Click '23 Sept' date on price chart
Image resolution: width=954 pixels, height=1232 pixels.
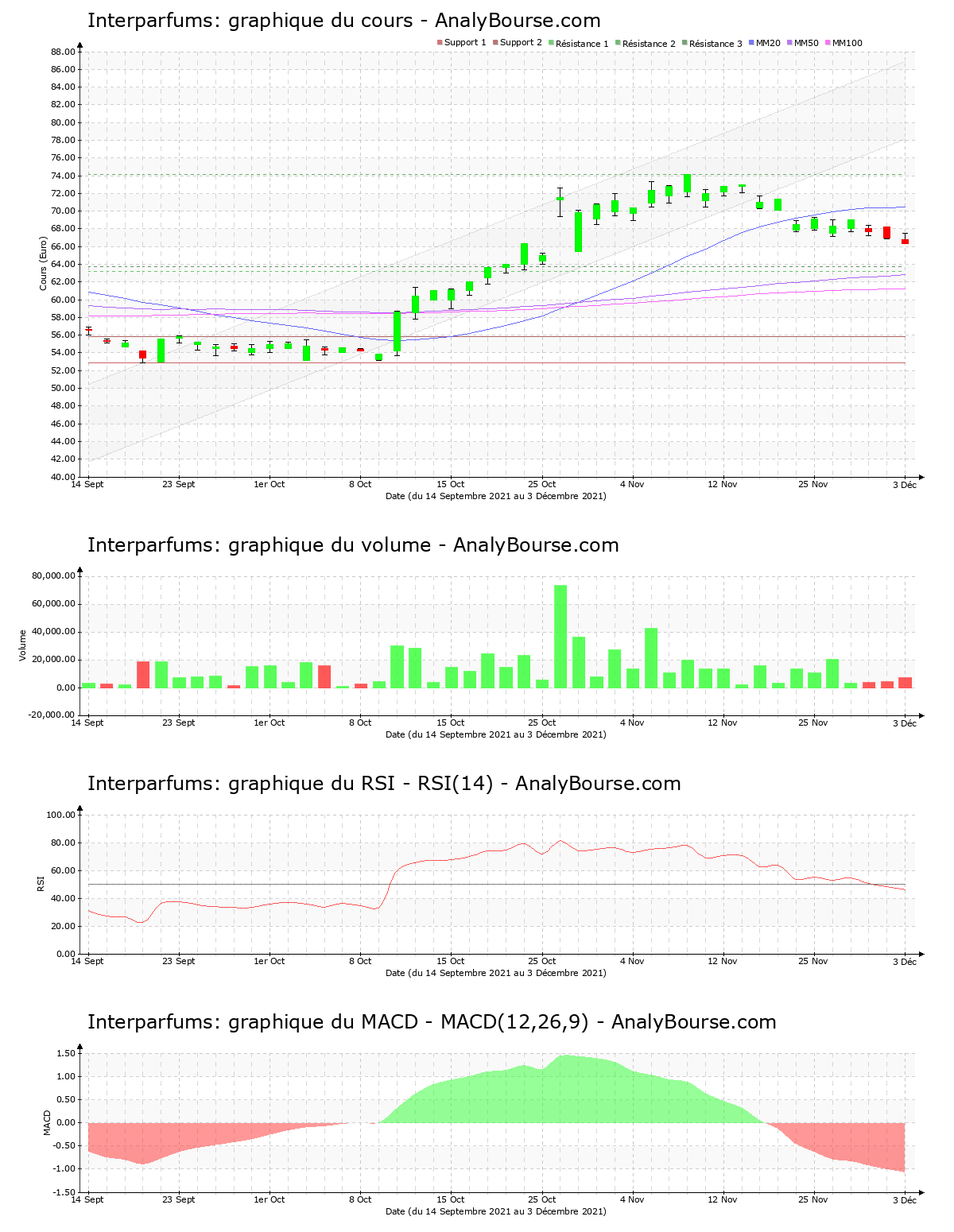(x=178, y=484)
